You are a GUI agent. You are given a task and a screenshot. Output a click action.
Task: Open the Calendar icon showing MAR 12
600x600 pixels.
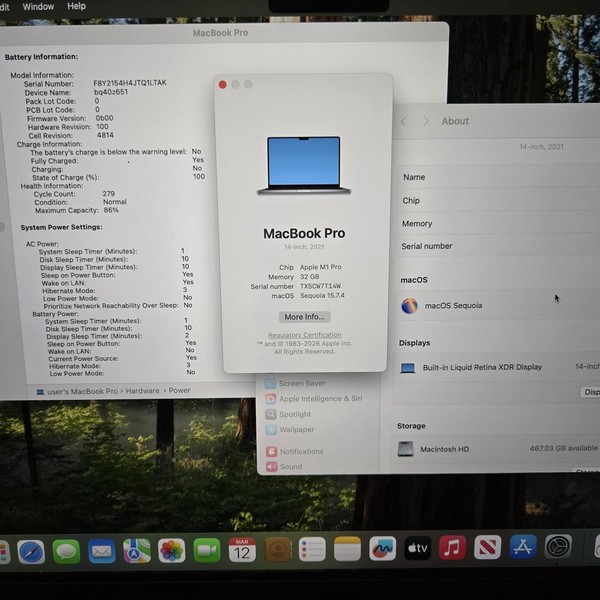(242, 550)
